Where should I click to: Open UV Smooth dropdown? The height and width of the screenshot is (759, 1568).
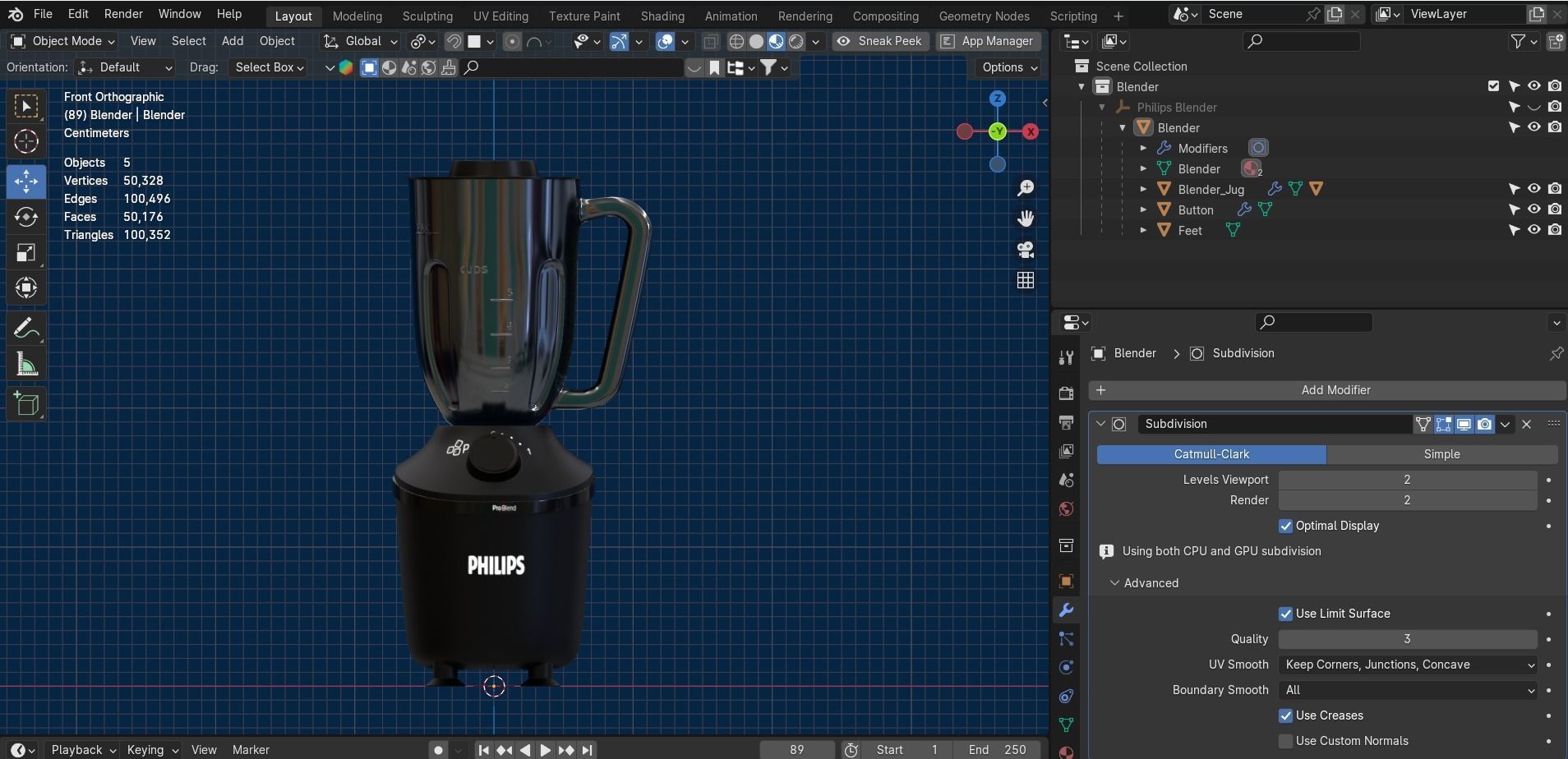[x=1408, y=665]
